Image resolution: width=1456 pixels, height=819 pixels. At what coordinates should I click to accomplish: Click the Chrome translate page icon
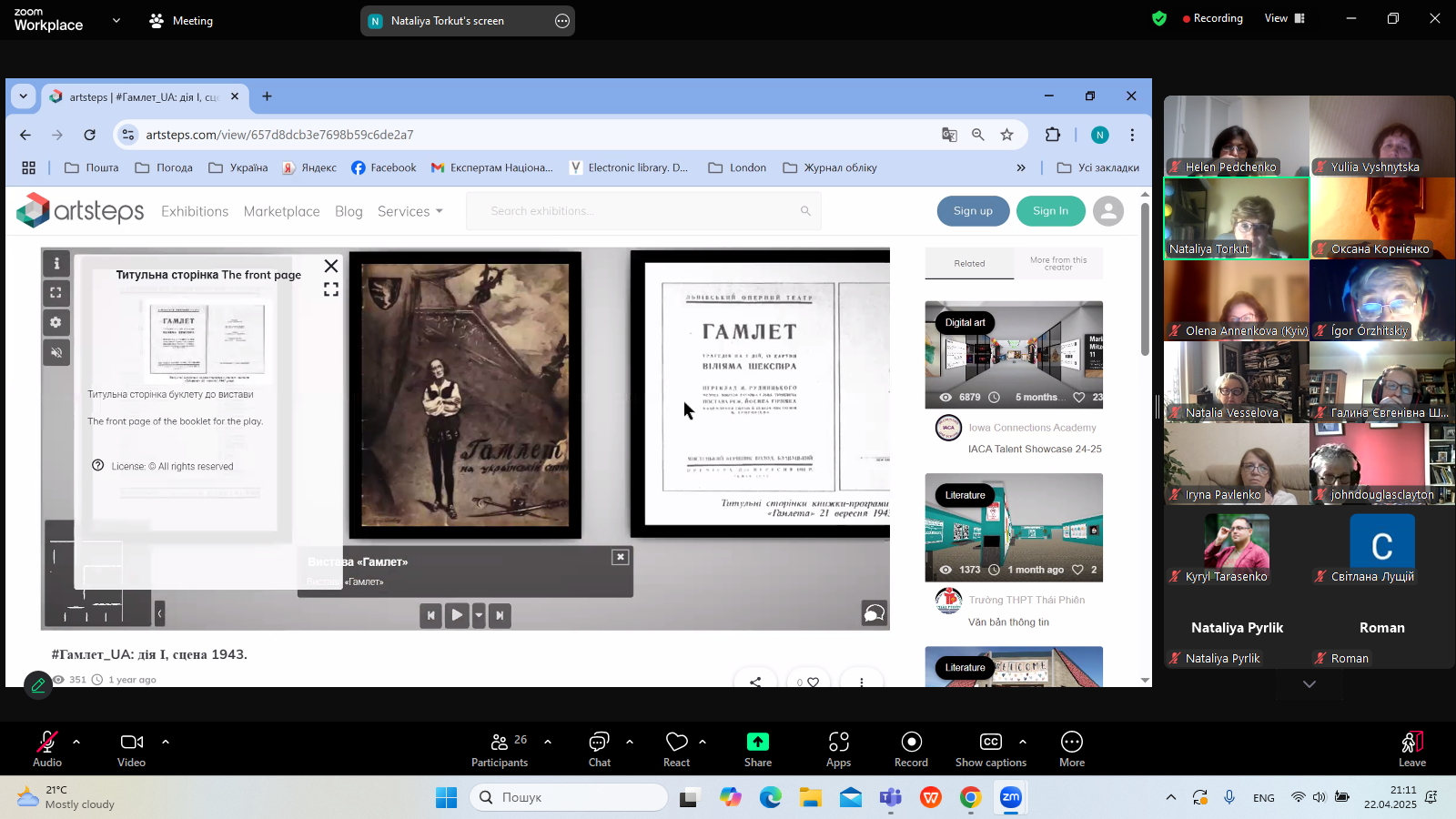[x=949, y=135]
